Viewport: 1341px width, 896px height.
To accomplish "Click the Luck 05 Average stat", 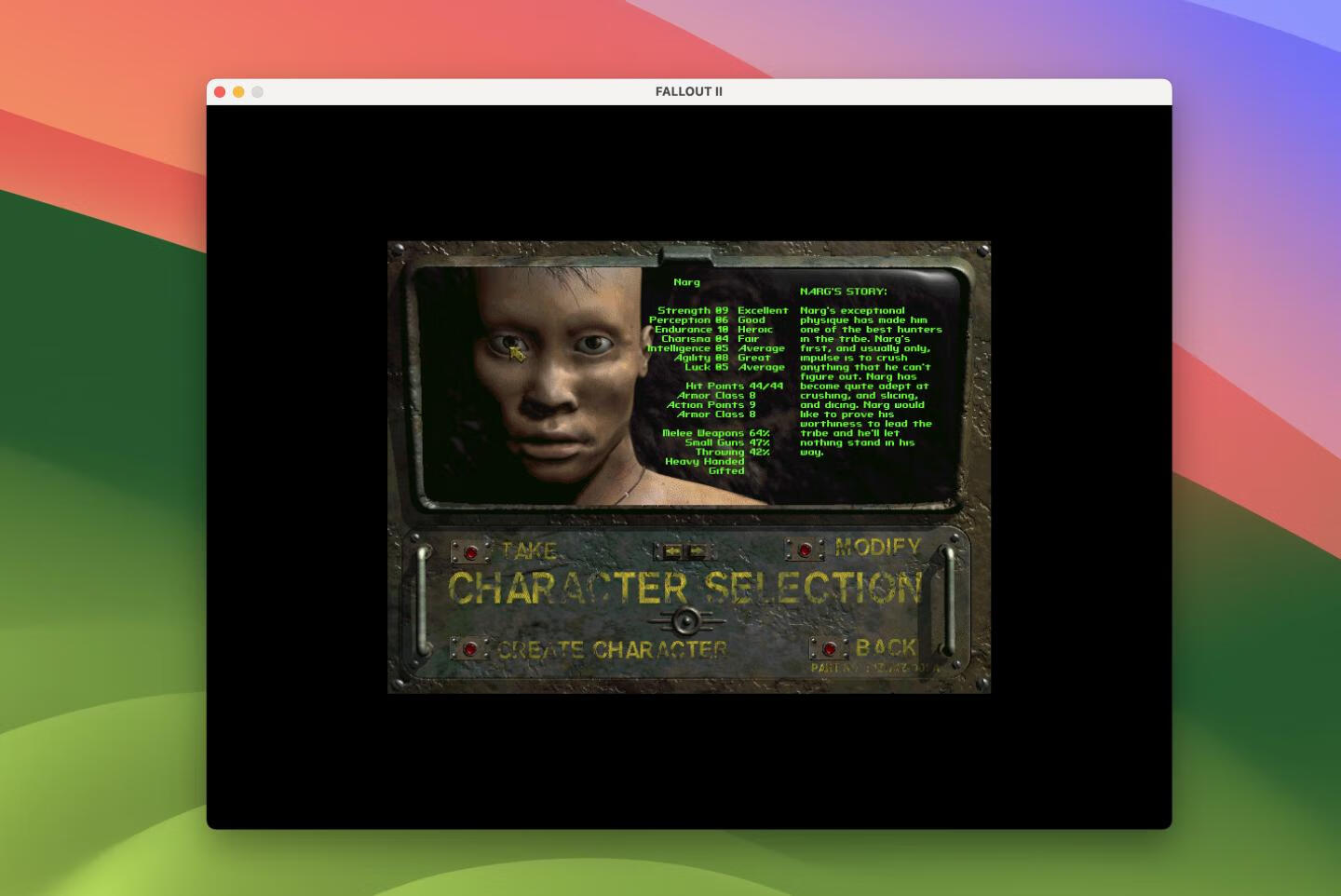I will (x=735, y=367).
